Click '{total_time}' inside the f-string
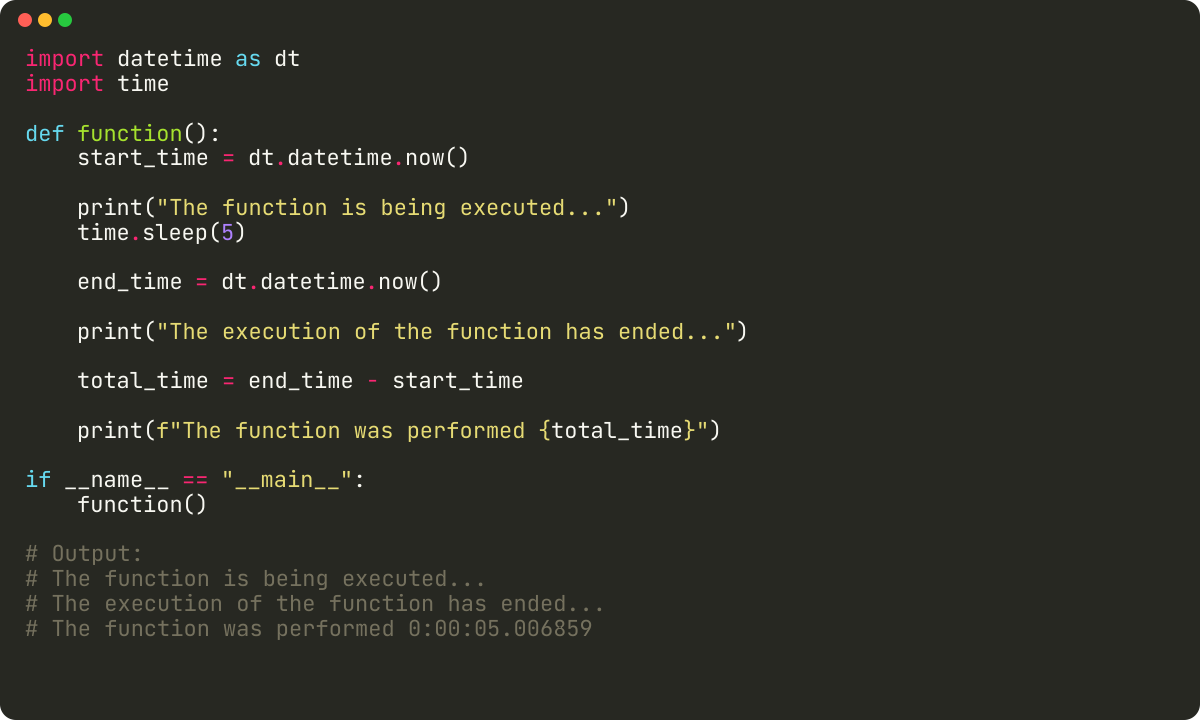Image resolution: width=1200 pixels, height=720 pixels. coord(617,431)
